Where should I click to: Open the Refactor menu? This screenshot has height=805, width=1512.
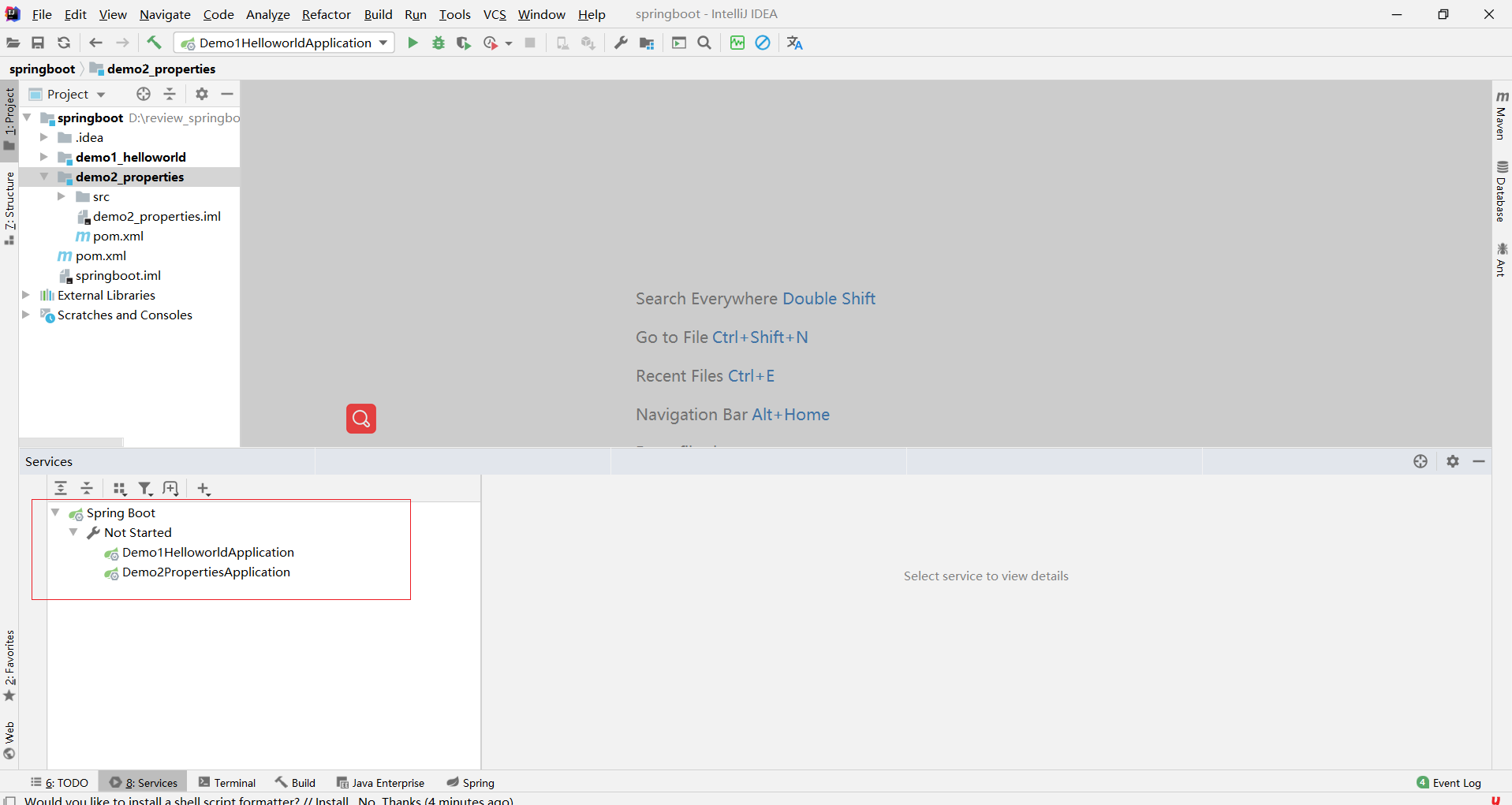[326, 14]
